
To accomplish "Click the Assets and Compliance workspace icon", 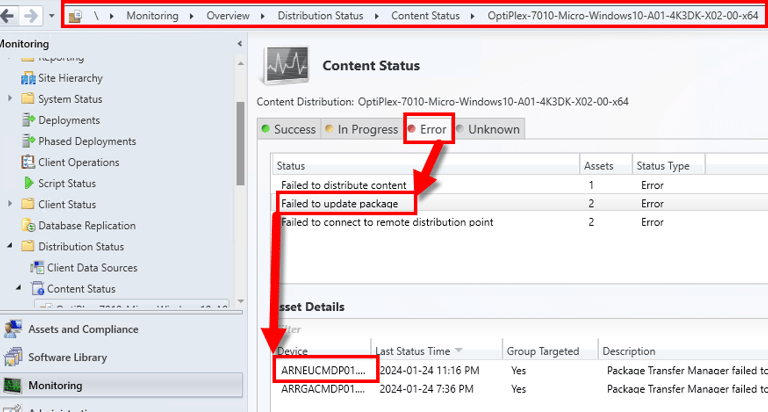I will [x=13, y=329].
